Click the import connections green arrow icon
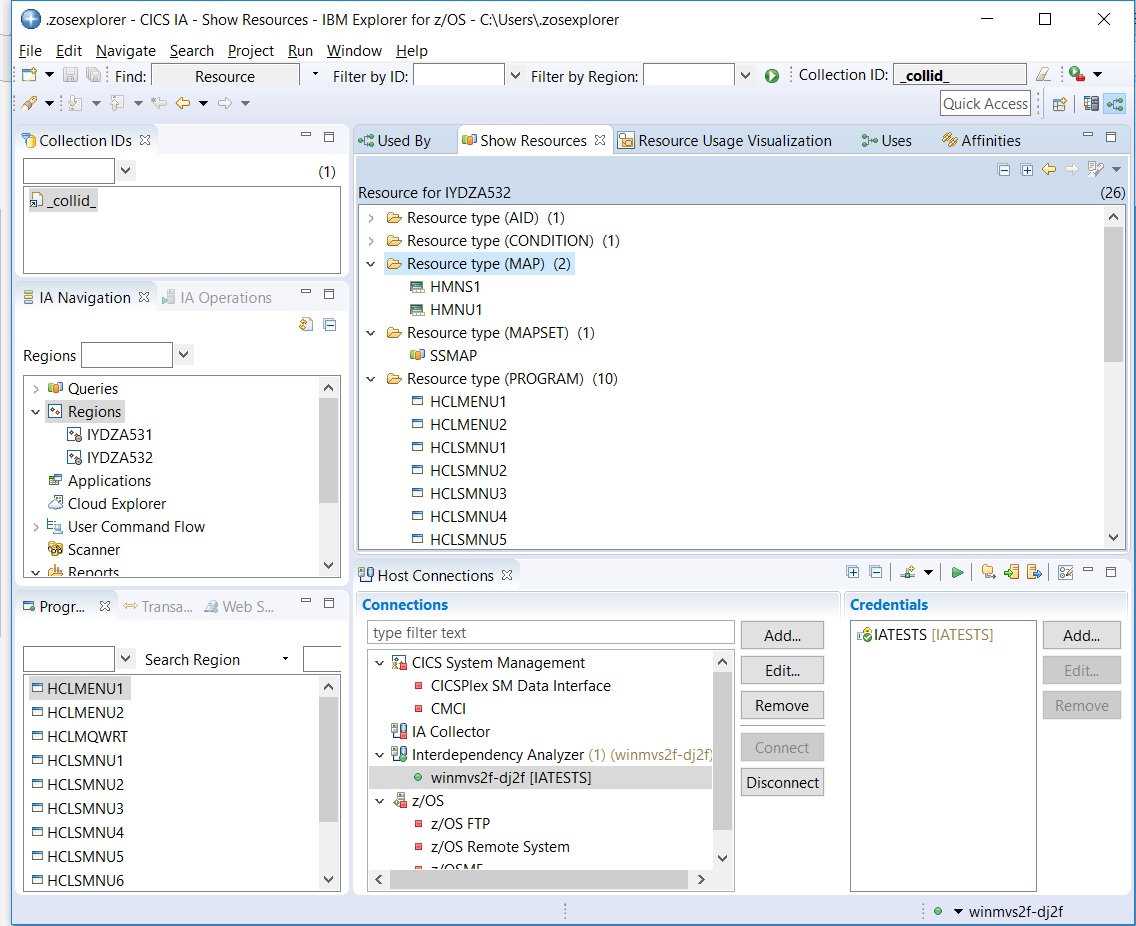Viewport: 1136px width, 926px height. [x=1011, y=572]
